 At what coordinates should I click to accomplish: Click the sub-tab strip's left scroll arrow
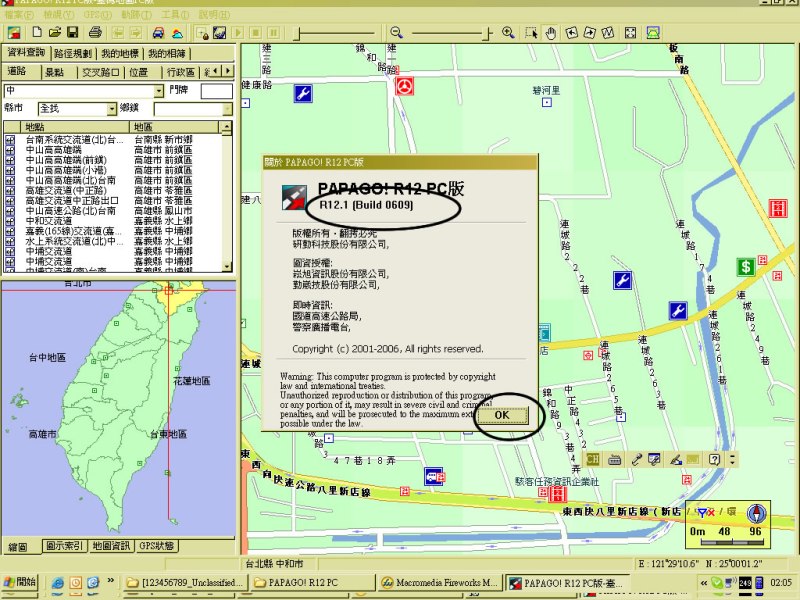(x=216, y=70)
